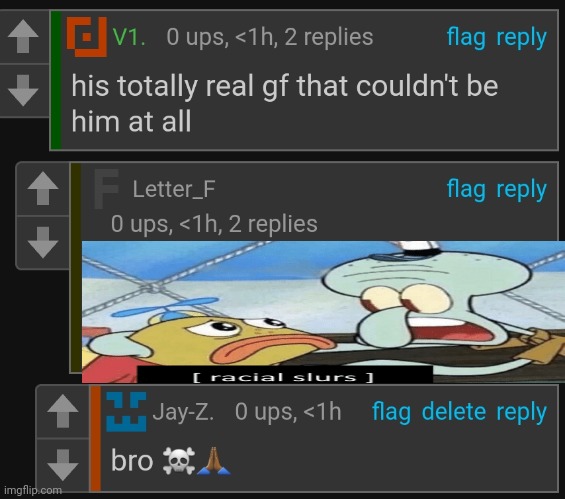Image resolution: width=565 pixels, height=499 pixels.
Task: Open Jay-Z.'s blue avatar icon
Action: [126, 412]
